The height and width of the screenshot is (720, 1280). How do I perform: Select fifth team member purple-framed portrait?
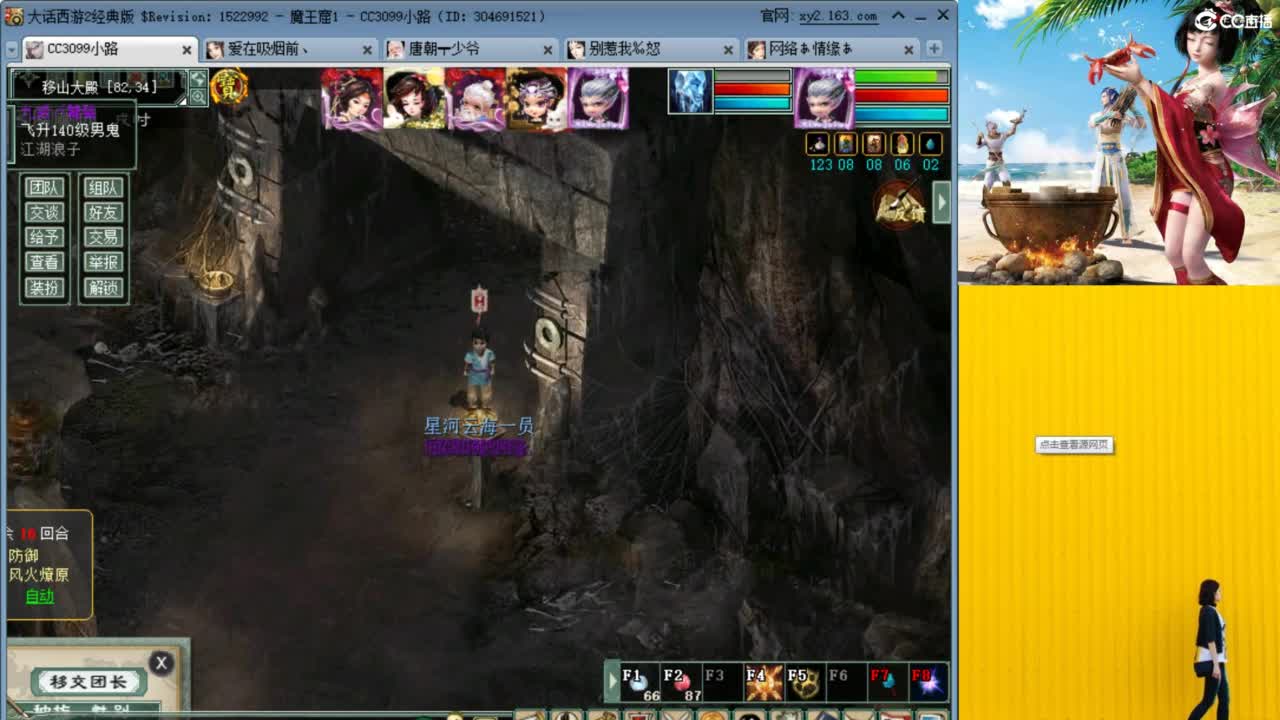pos(598,98)
